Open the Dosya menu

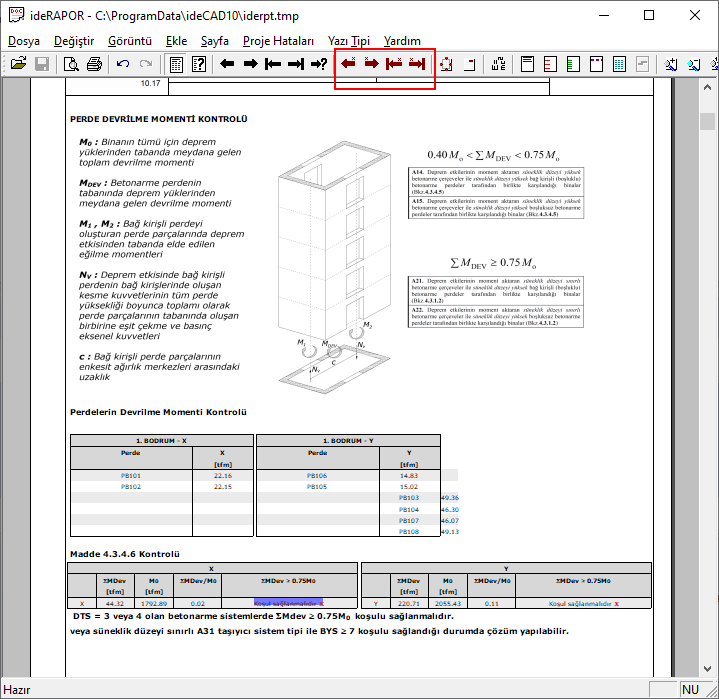click(25, 41)
